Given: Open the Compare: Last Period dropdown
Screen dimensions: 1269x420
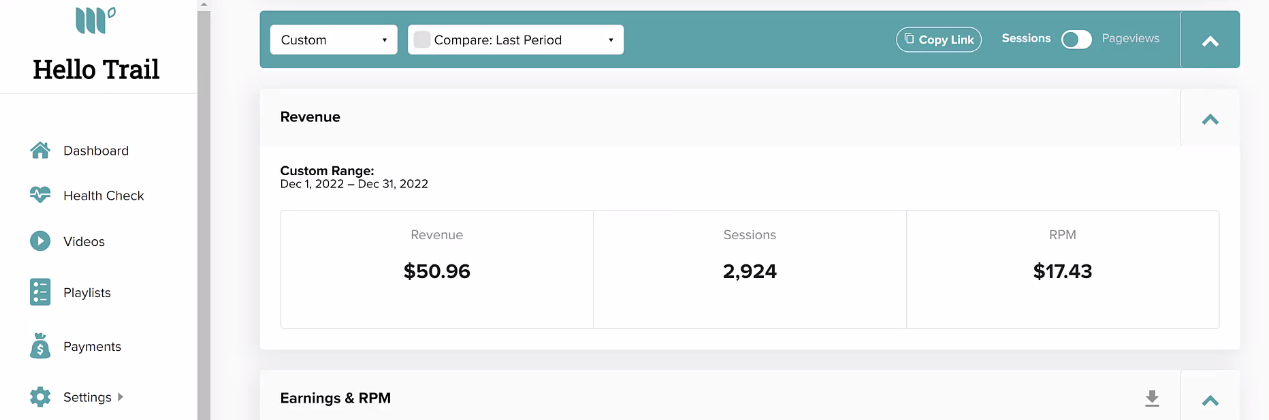Looking at the screenshot, I should pos(516,40).
